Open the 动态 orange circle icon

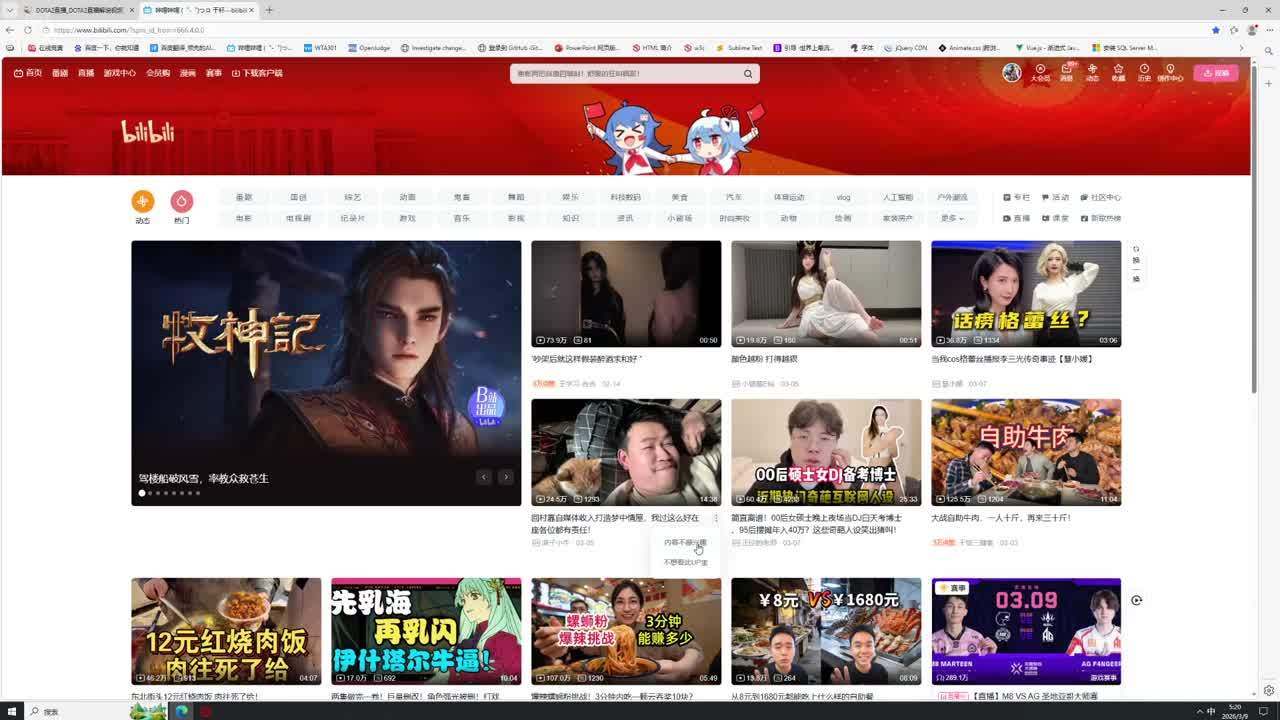143,202
